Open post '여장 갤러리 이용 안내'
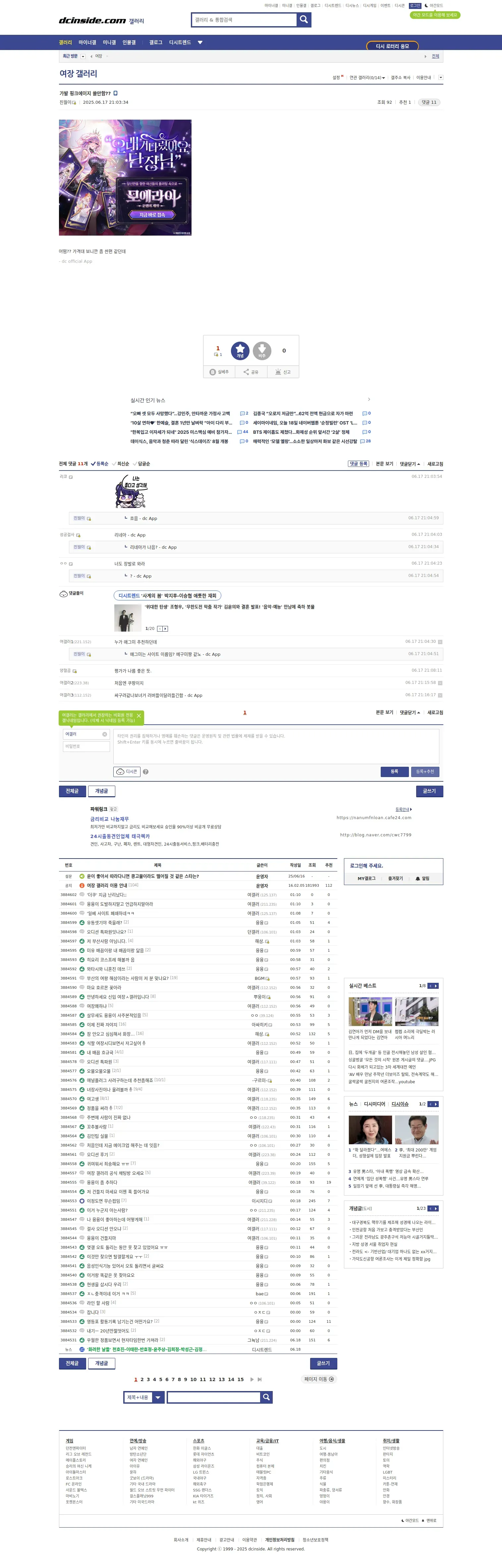The image size is (502, 1568). 107,885
